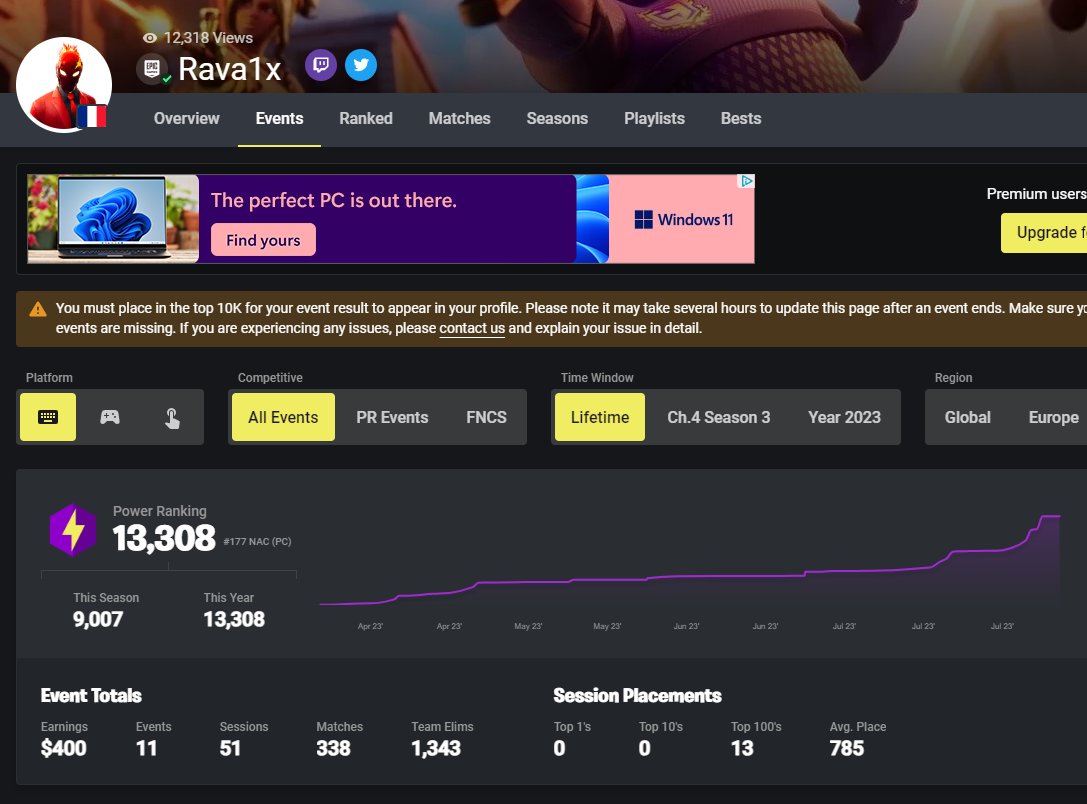Switch to the Events tab
Viewport: 1087px width, 804px height.
[x=279, y=119]
